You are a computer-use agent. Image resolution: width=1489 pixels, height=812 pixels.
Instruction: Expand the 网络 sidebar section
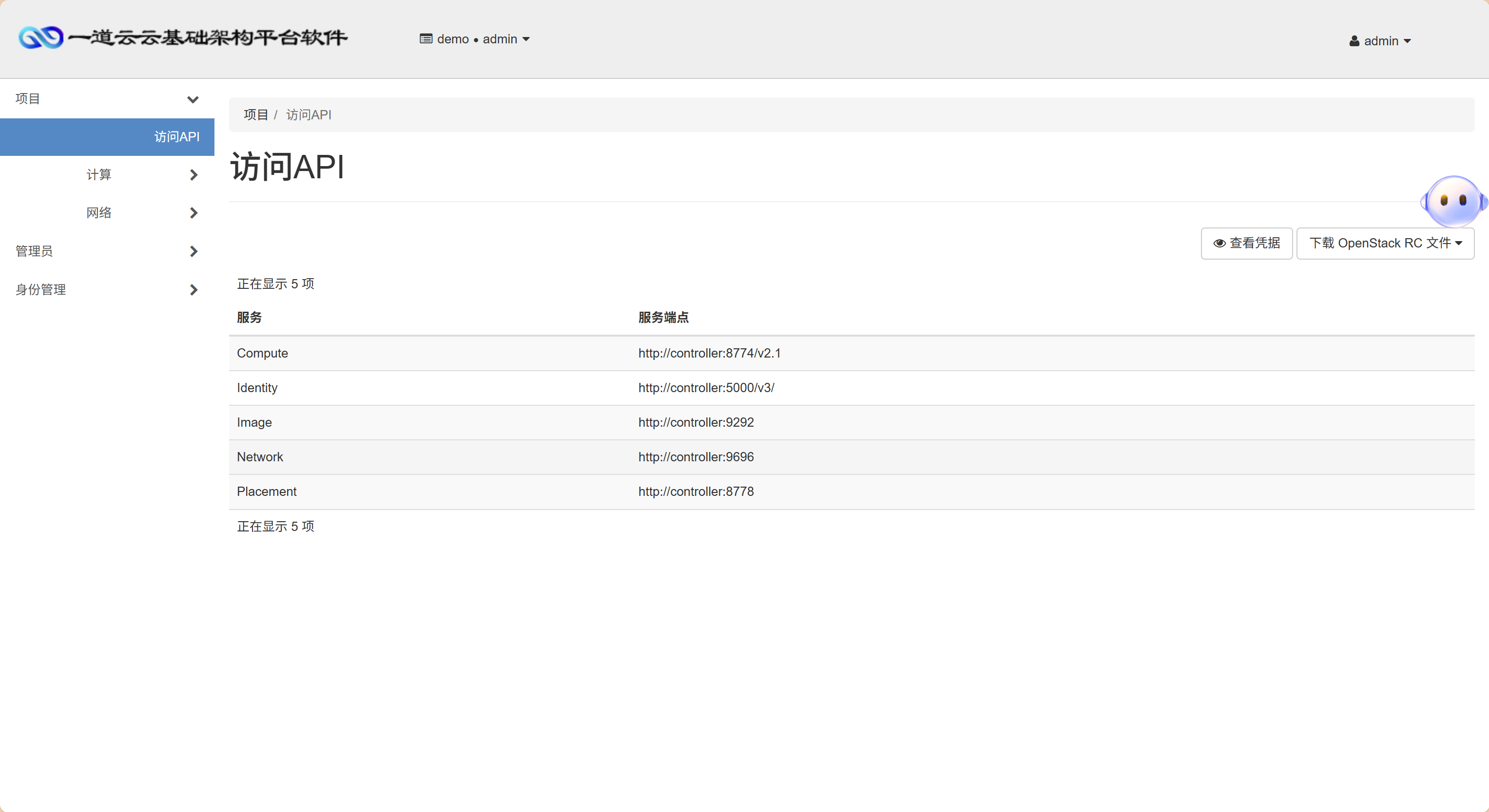(x=193, y=212)
